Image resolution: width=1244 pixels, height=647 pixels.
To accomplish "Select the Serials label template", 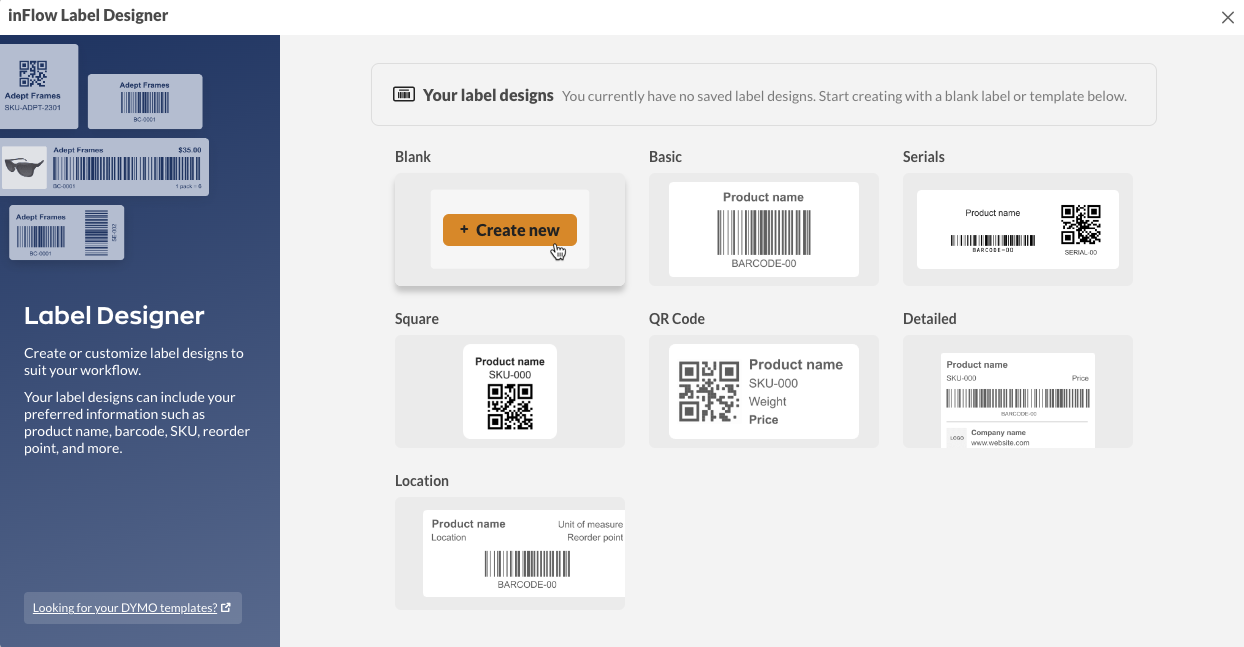I will [x=1017, y=229].
